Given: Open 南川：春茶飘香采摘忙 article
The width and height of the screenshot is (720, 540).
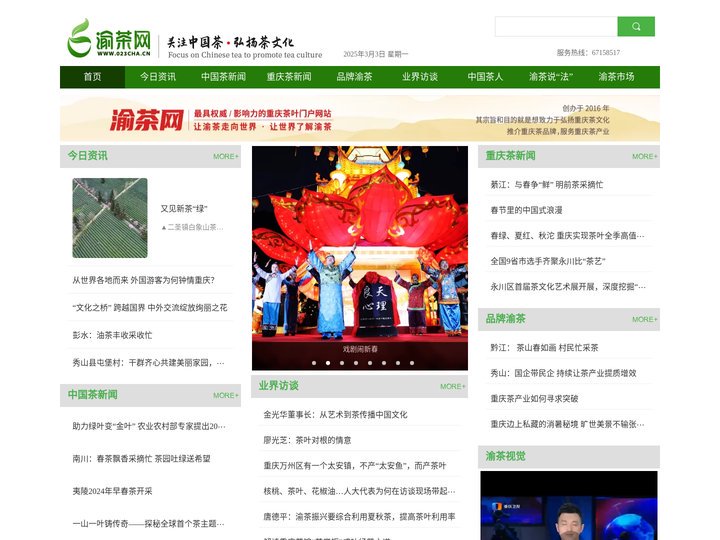Looking at the screenshot, I should 141,459.
